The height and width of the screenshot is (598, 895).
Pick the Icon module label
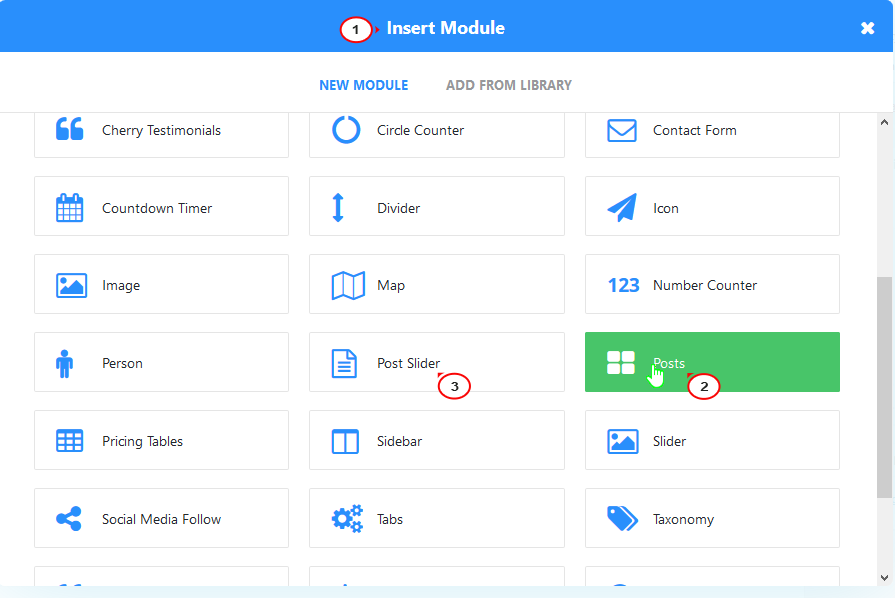pos(666,208)
